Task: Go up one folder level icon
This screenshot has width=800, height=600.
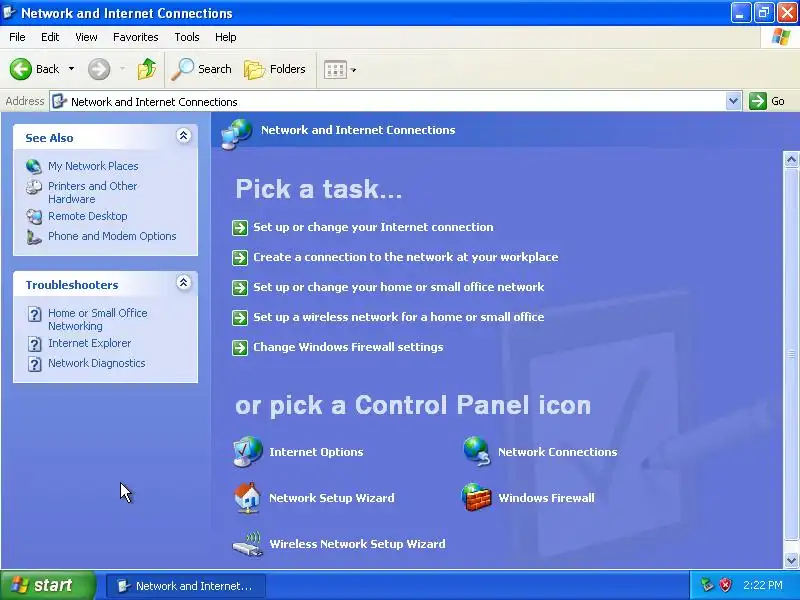Action: click(x=147, y=69)
